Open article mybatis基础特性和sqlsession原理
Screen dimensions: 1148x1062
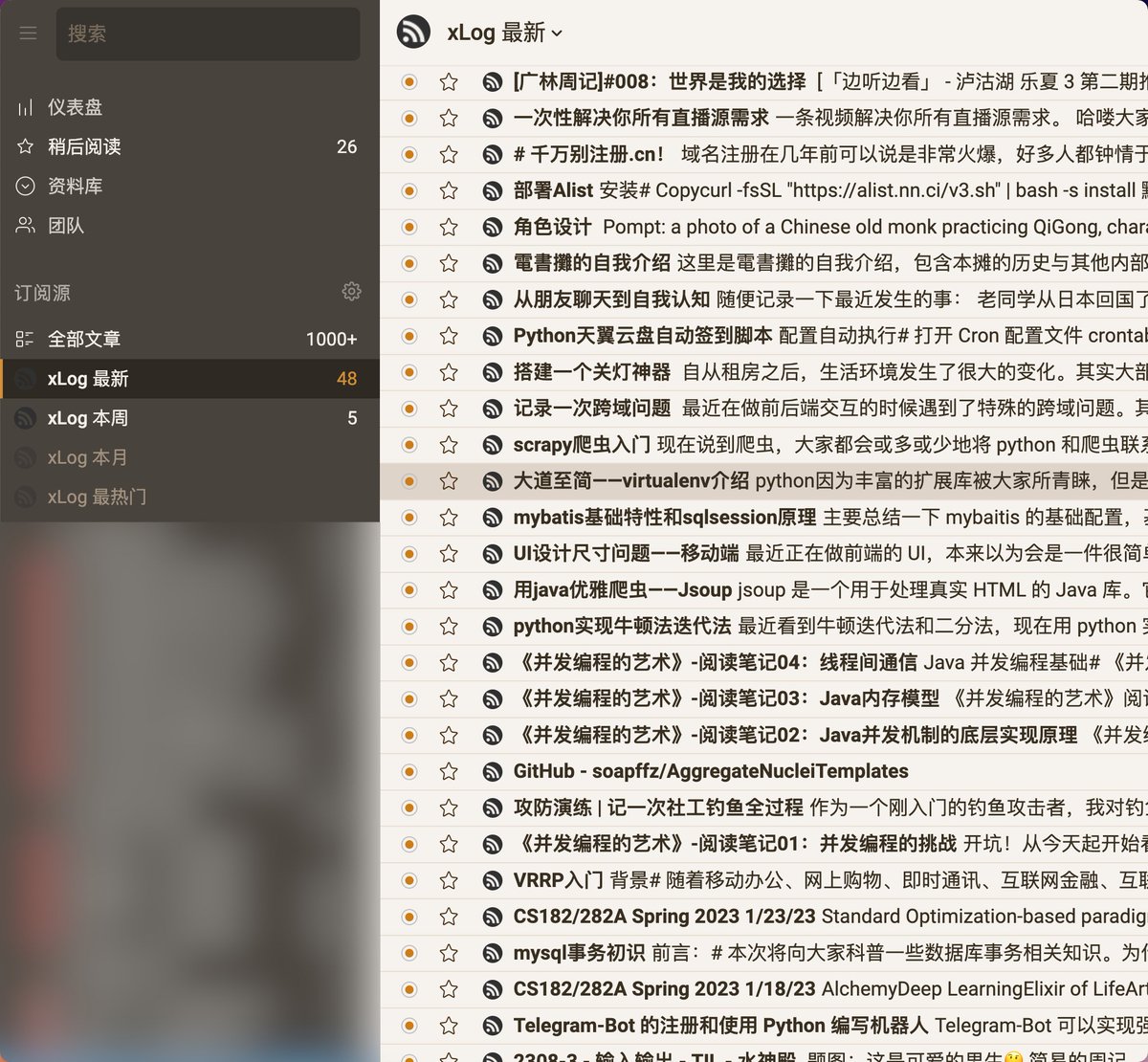click(665, 518)
